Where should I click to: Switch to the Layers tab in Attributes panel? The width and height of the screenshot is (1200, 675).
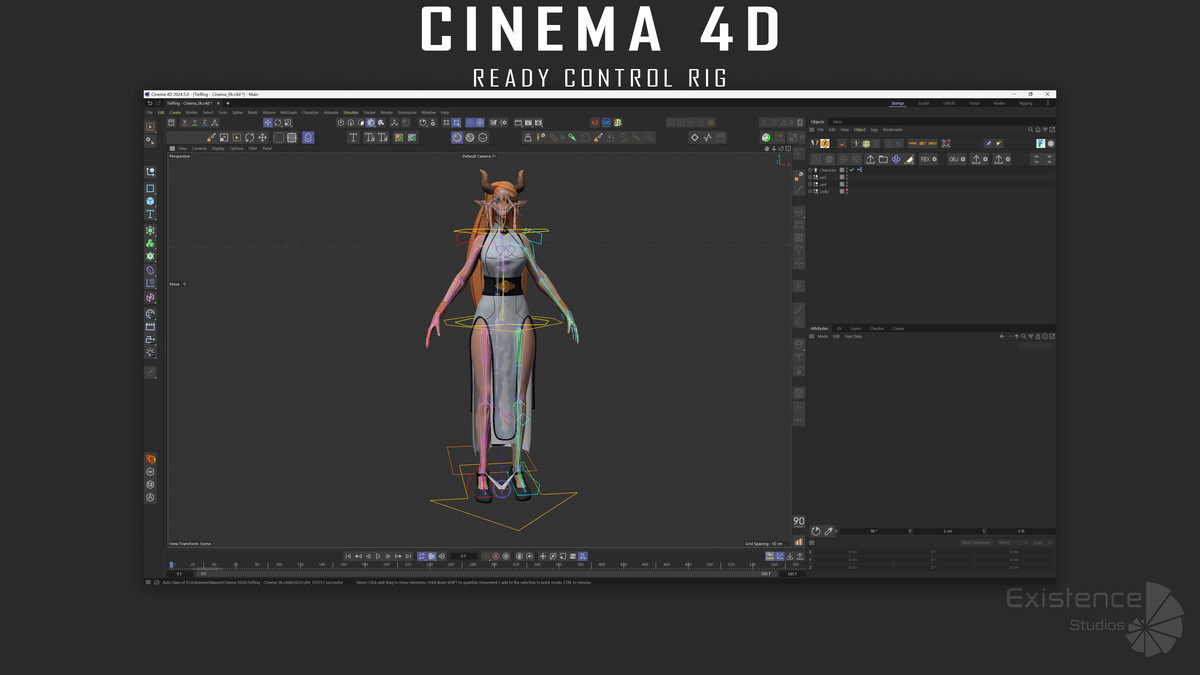pyautogui.click(x=856, y=328)
